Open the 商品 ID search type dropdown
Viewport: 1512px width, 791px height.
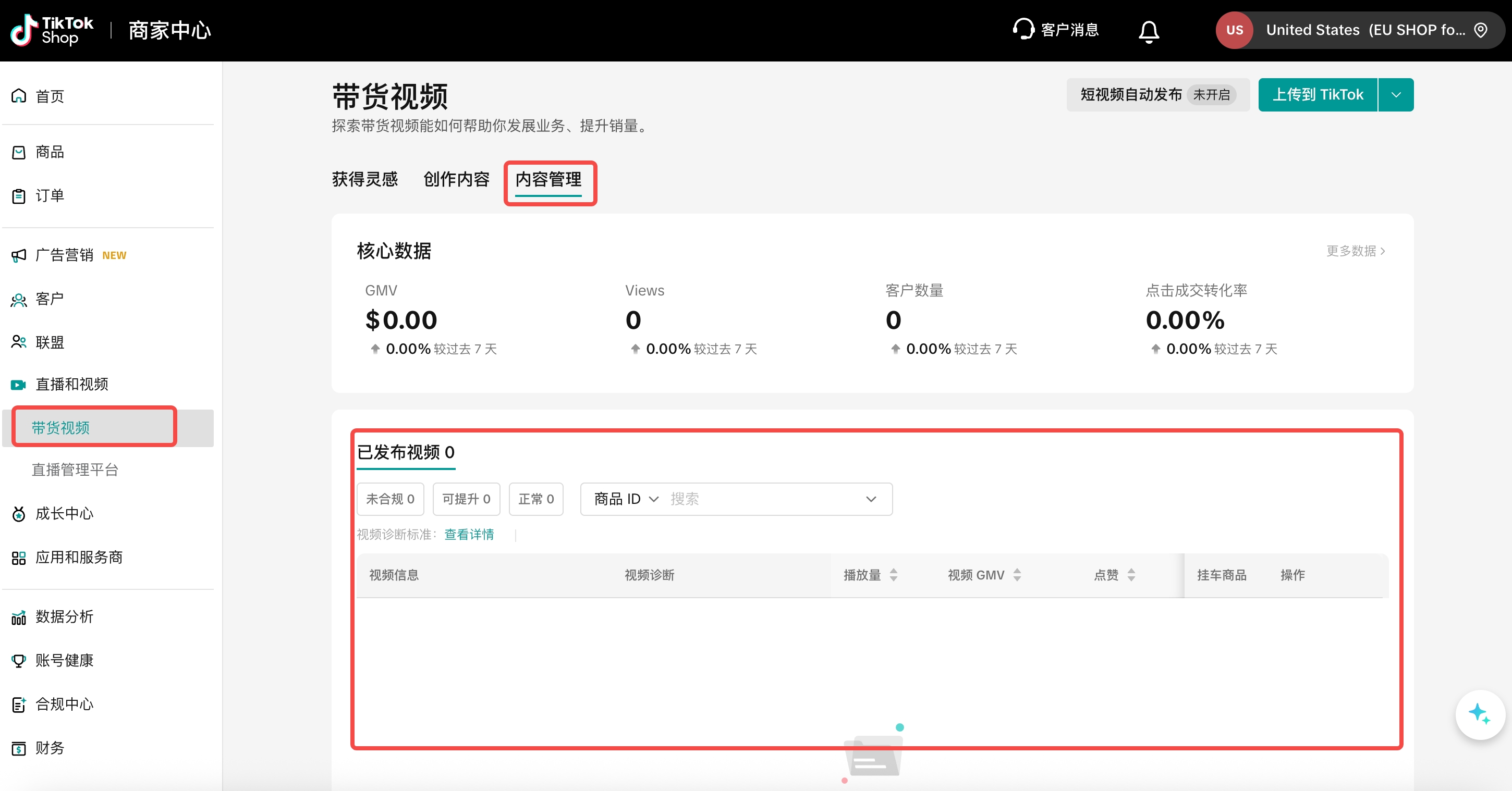626,499
